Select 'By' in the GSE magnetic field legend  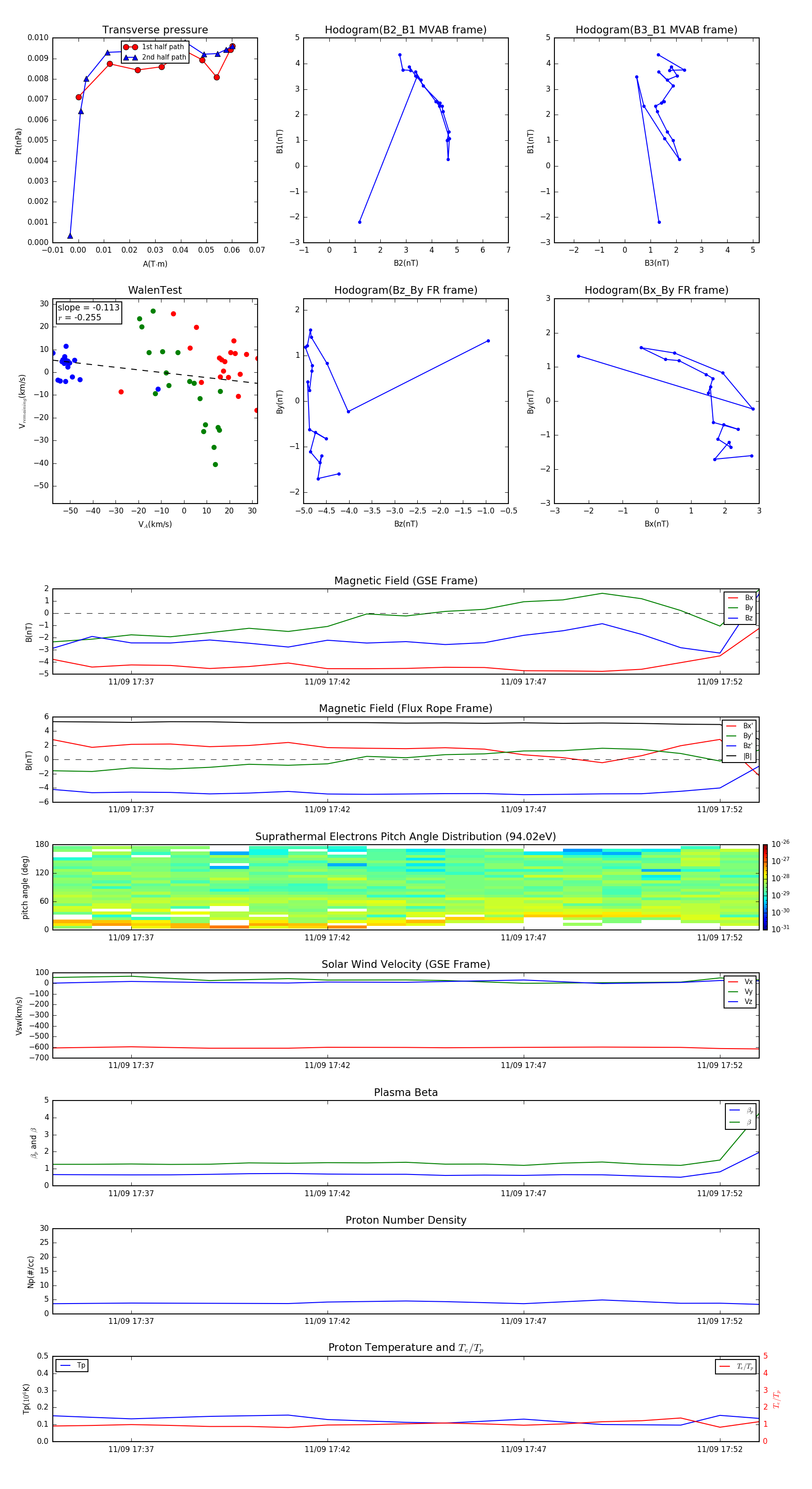tap(740, 607)
